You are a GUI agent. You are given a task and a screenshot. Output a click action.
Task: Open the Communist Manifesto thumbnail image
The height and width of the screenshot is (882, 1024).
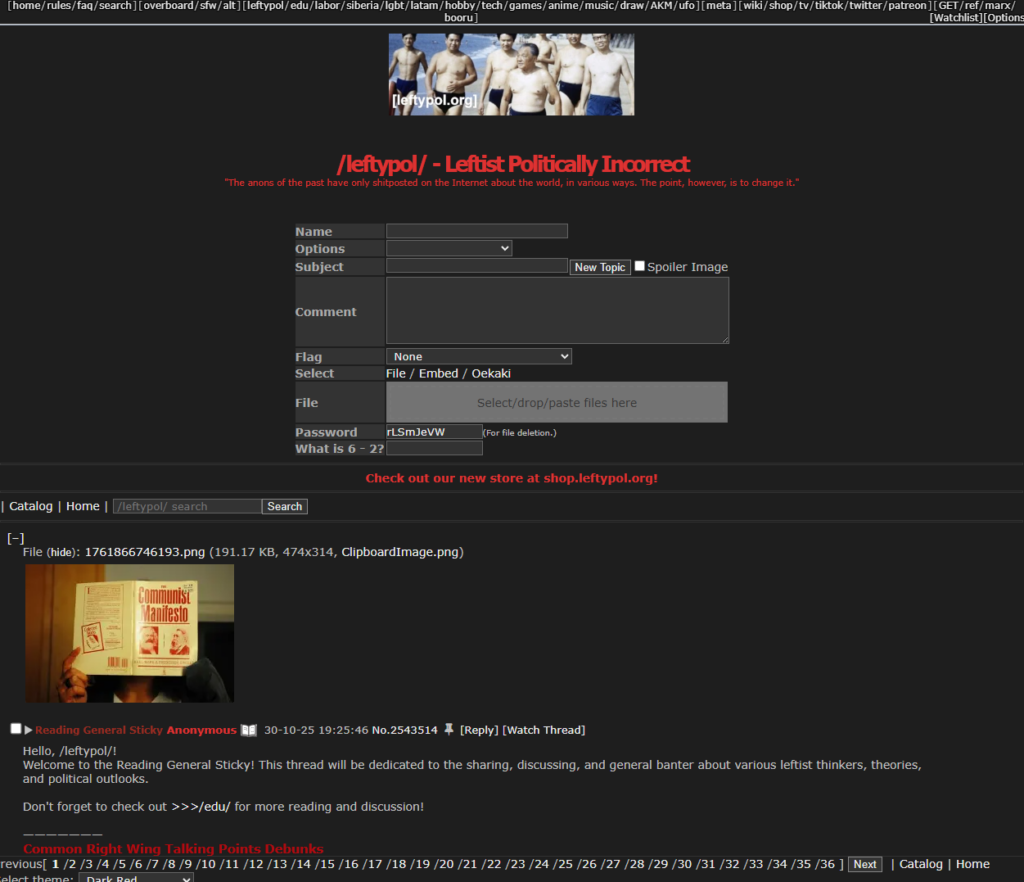pos(129,633)
